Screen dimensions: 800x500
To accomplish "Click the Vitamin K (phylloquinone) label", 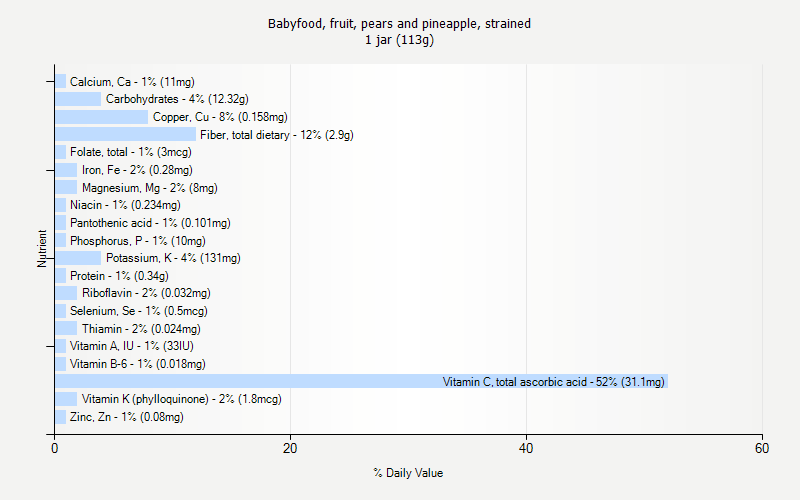I will (x=181, y=399).
